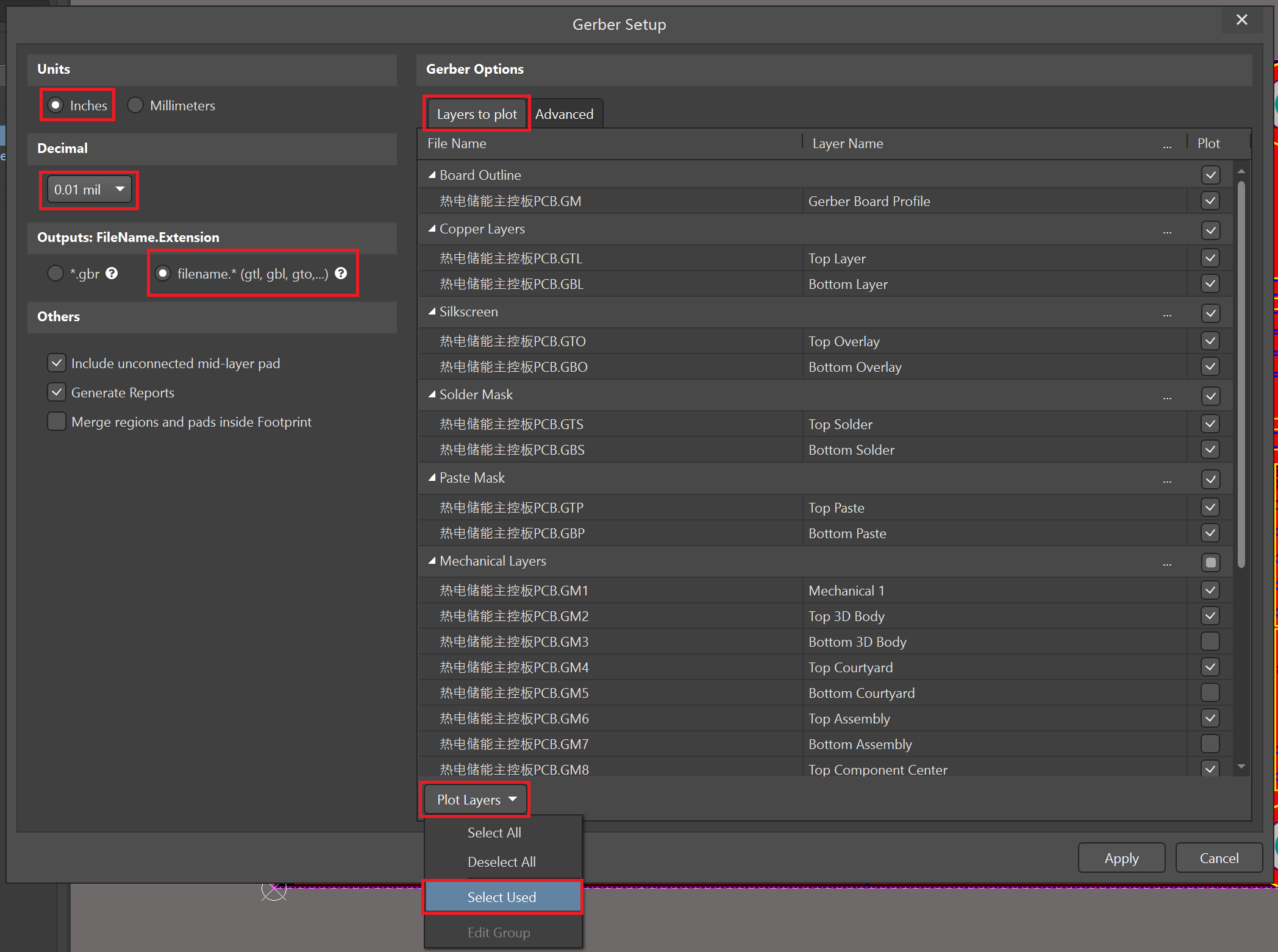
Task: Click ellipsis icon in Layer Name header
Action: (x=1166, y=146)
